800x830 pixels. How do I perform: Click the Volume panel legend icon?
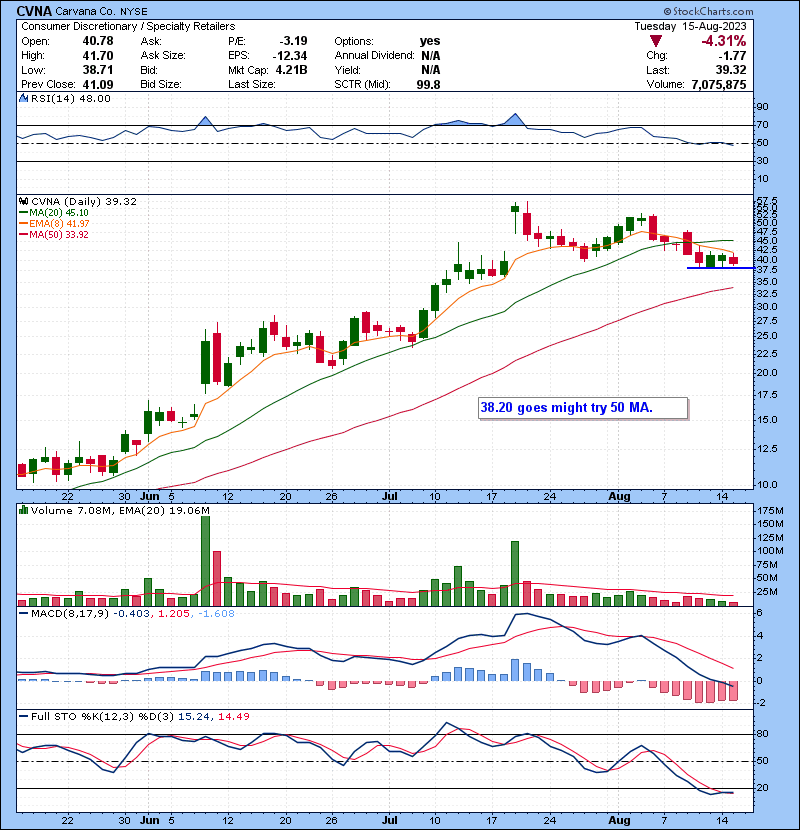point(23,510)
